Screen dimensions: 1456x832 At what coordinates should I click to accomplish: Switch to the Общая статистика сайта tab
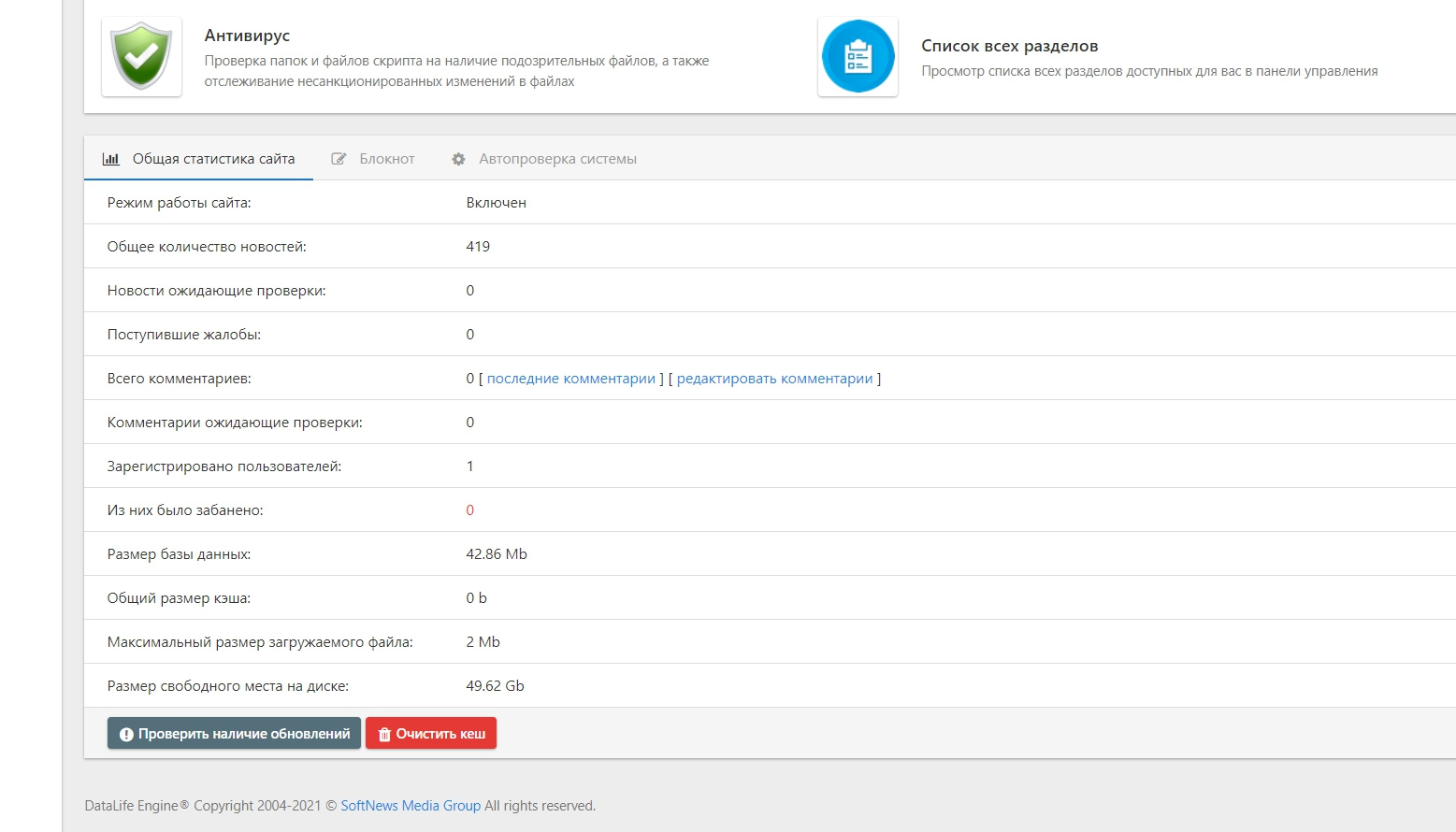click(x=198, y=159)
